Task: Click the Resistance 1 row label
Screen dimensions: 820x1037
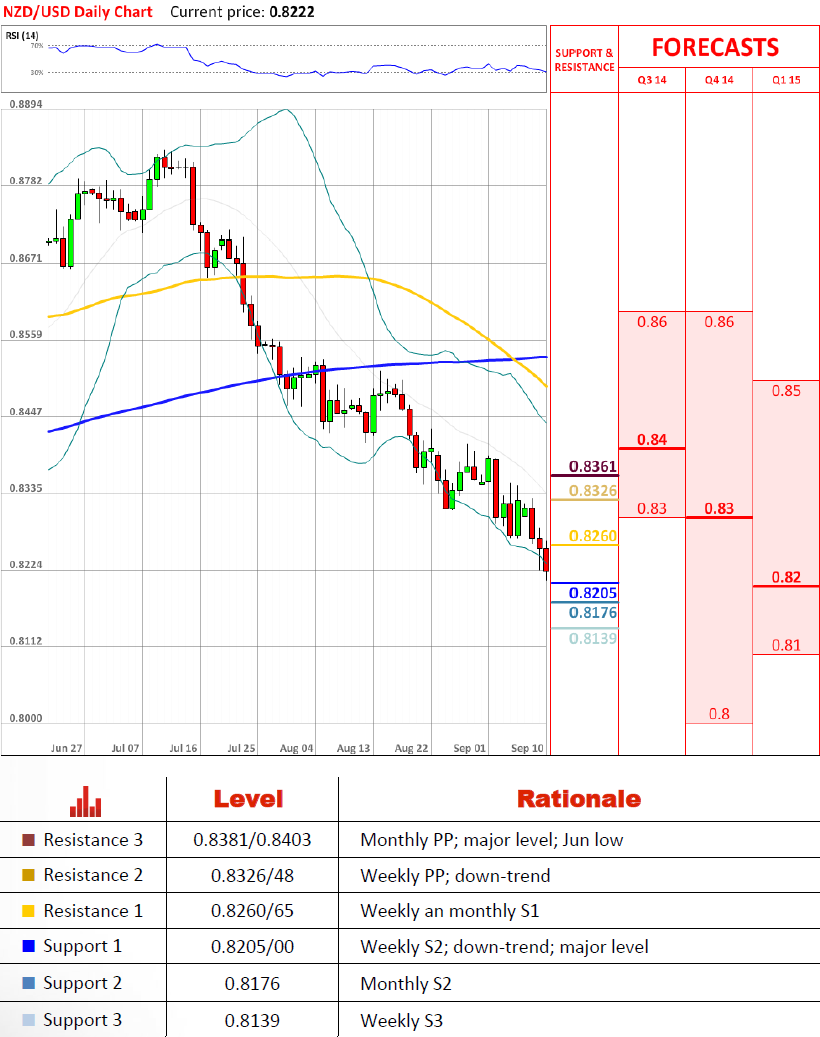Action: pyautogui.click(x=93, y=911)
